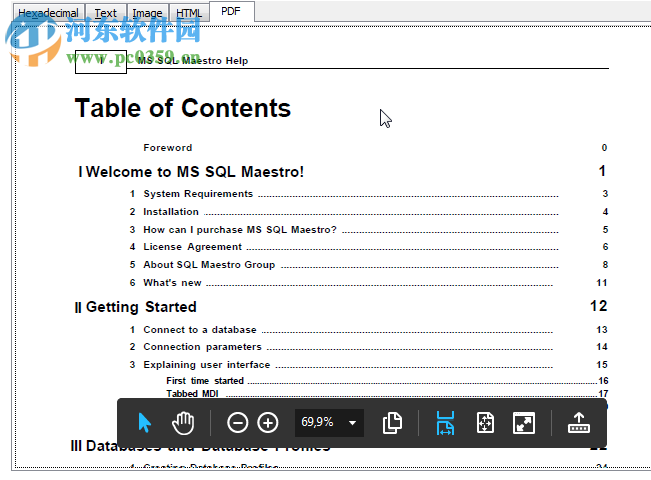Open the License Agreement entry
The image size is (651, 480).
click(193, 247)
